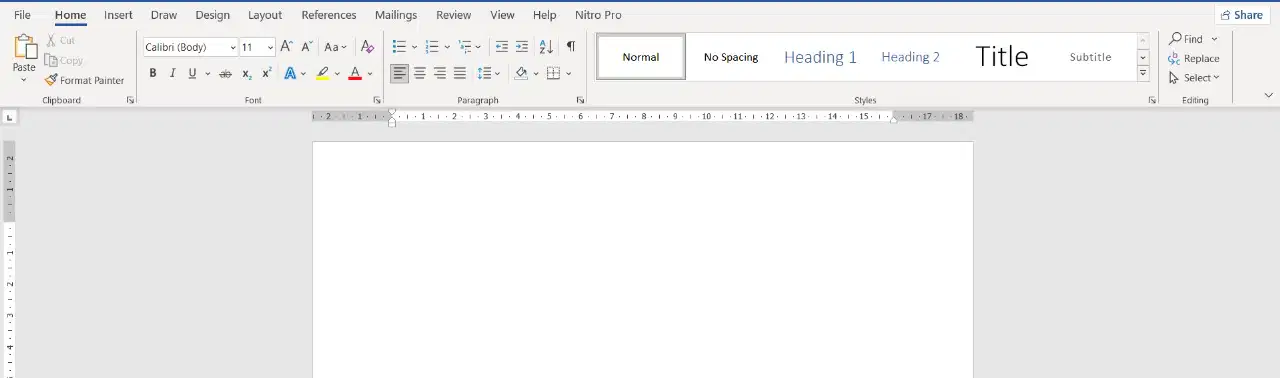Launch the Font dialog box

[377, 100]
